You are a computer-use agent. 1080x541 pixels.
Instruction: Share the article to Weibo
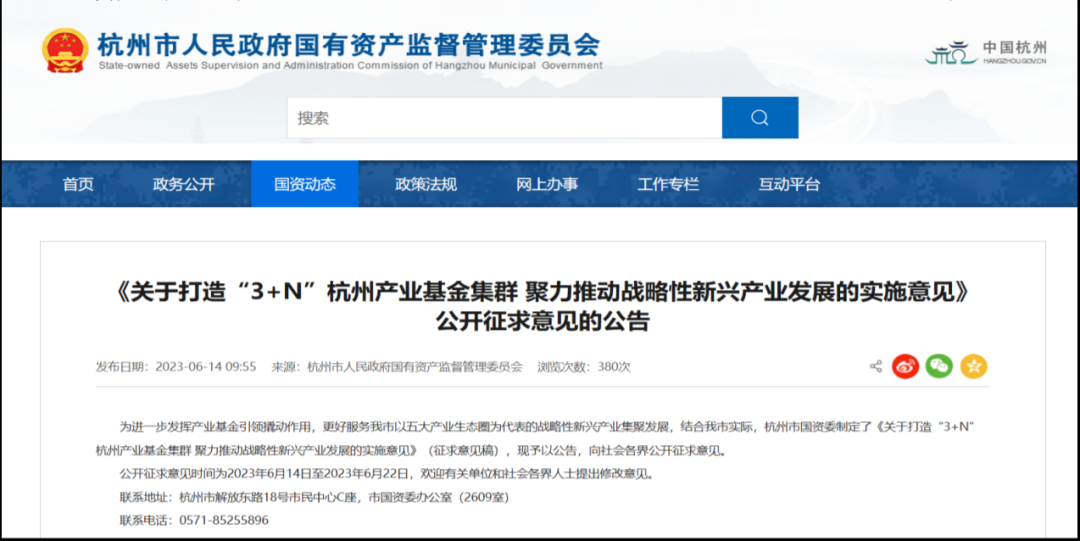pos(905,366)
